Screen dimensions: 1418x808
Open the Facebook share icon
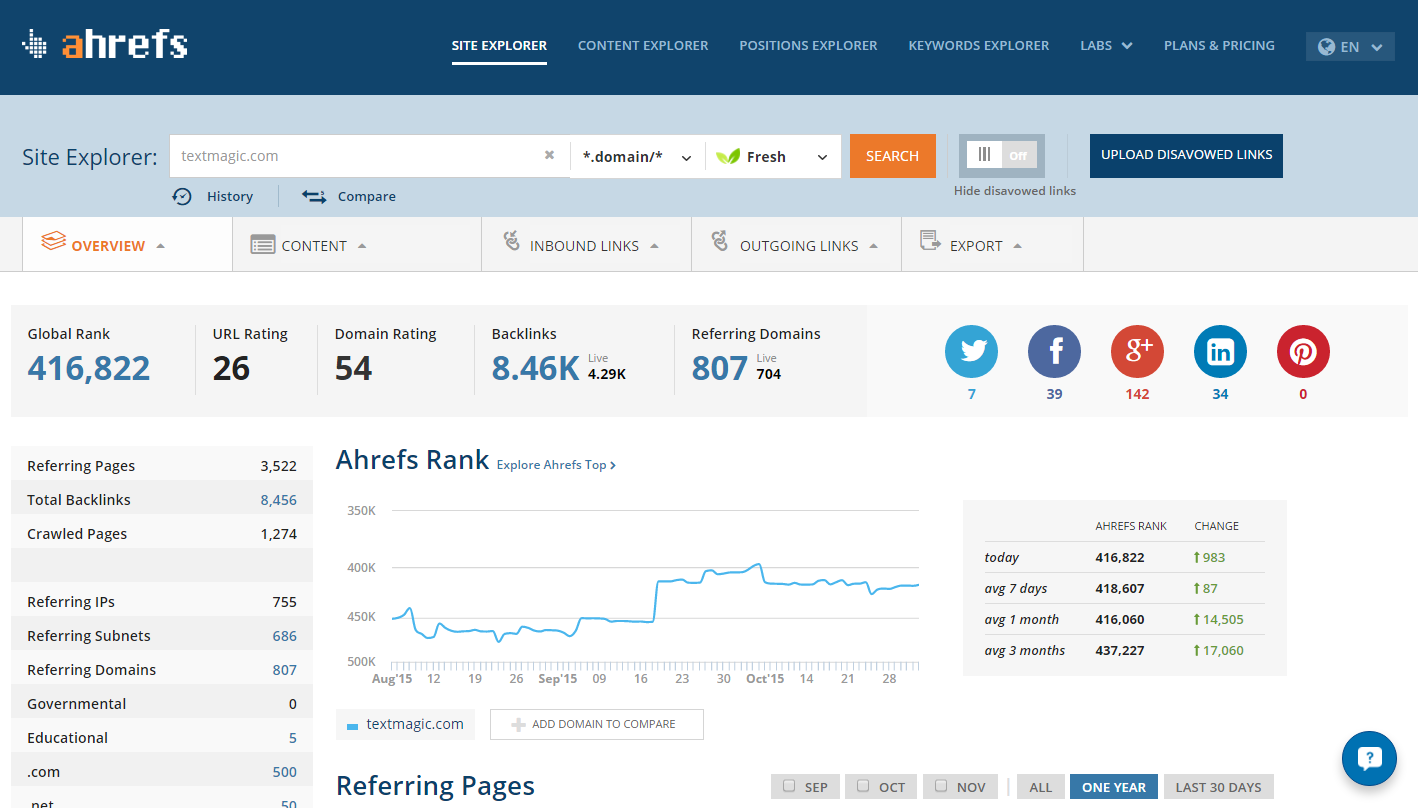click(x=1054, y=351)
